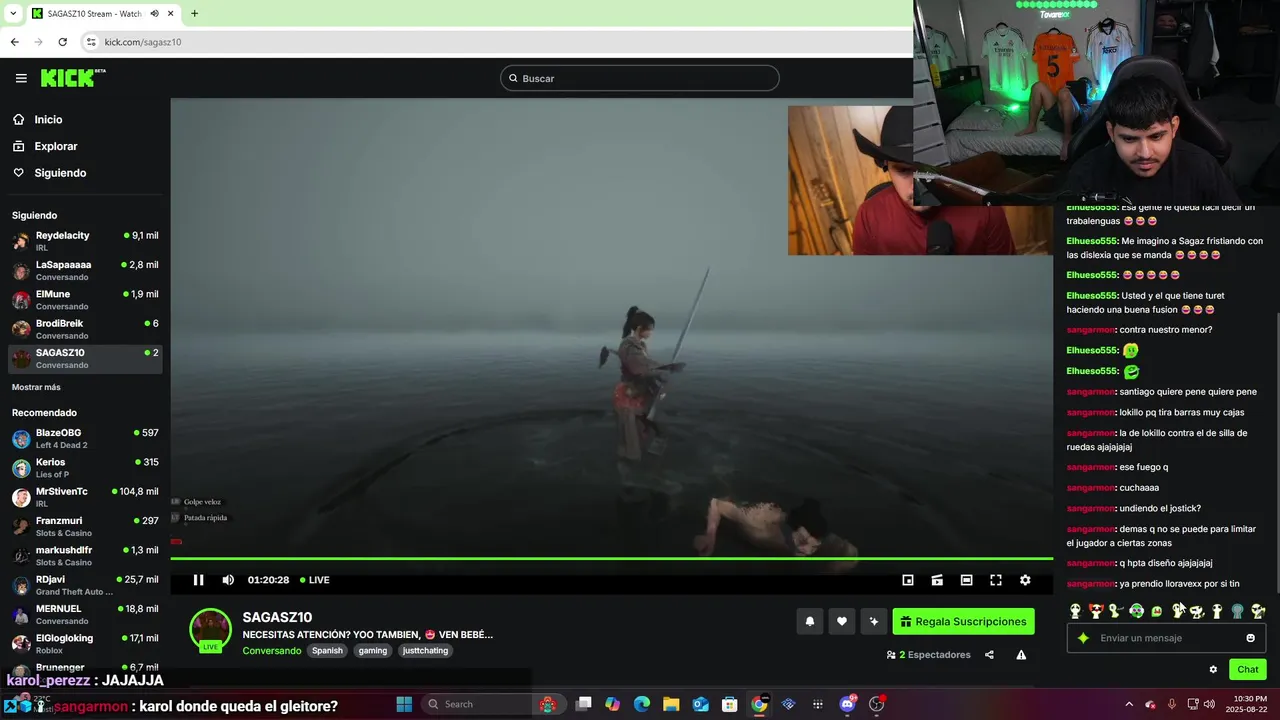Open chat settings gear
Image resolution: width=1280 pixels, height=720 pixels.
coord(1213,669)
